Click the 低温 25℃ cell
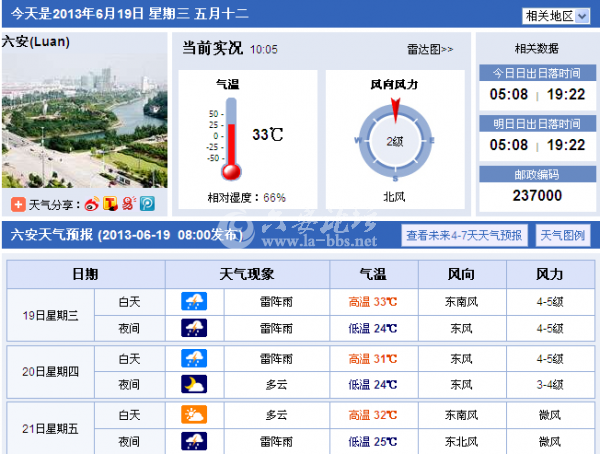The width and height of the screenshot is (600, 454). click(x=373, y=442)
